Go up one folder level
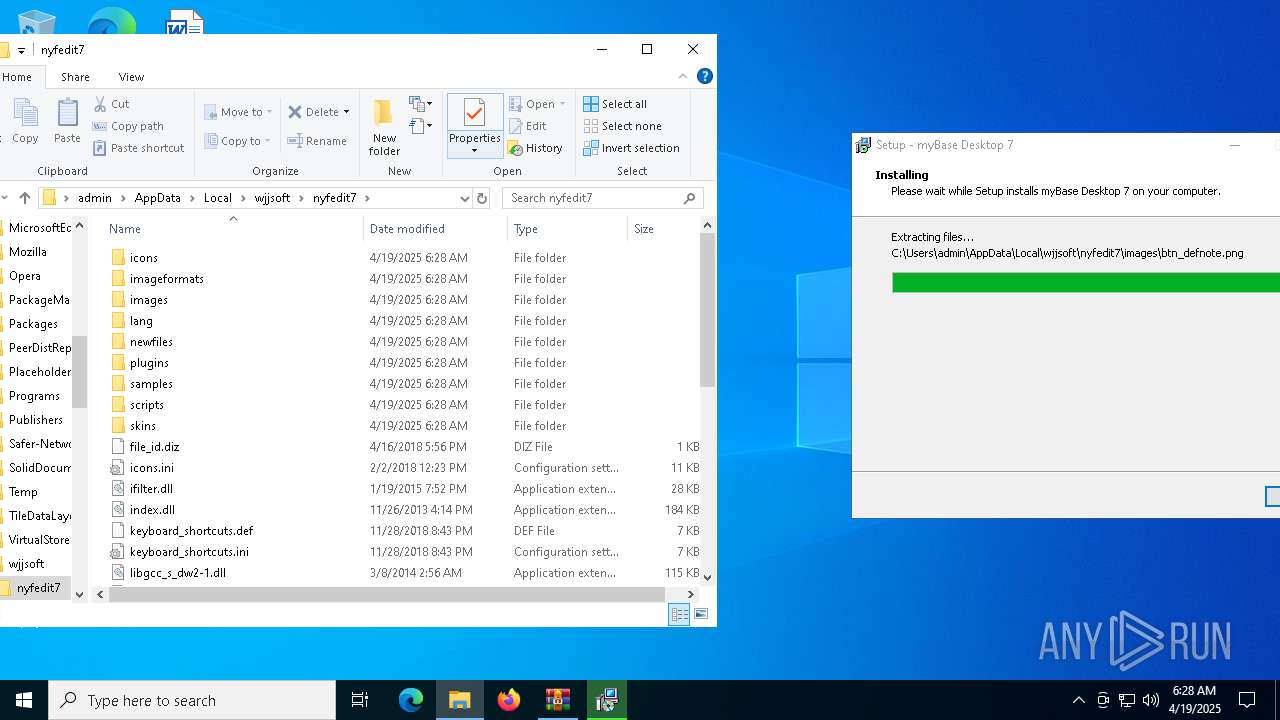1280x720 pixels. (x=25, y=198)
